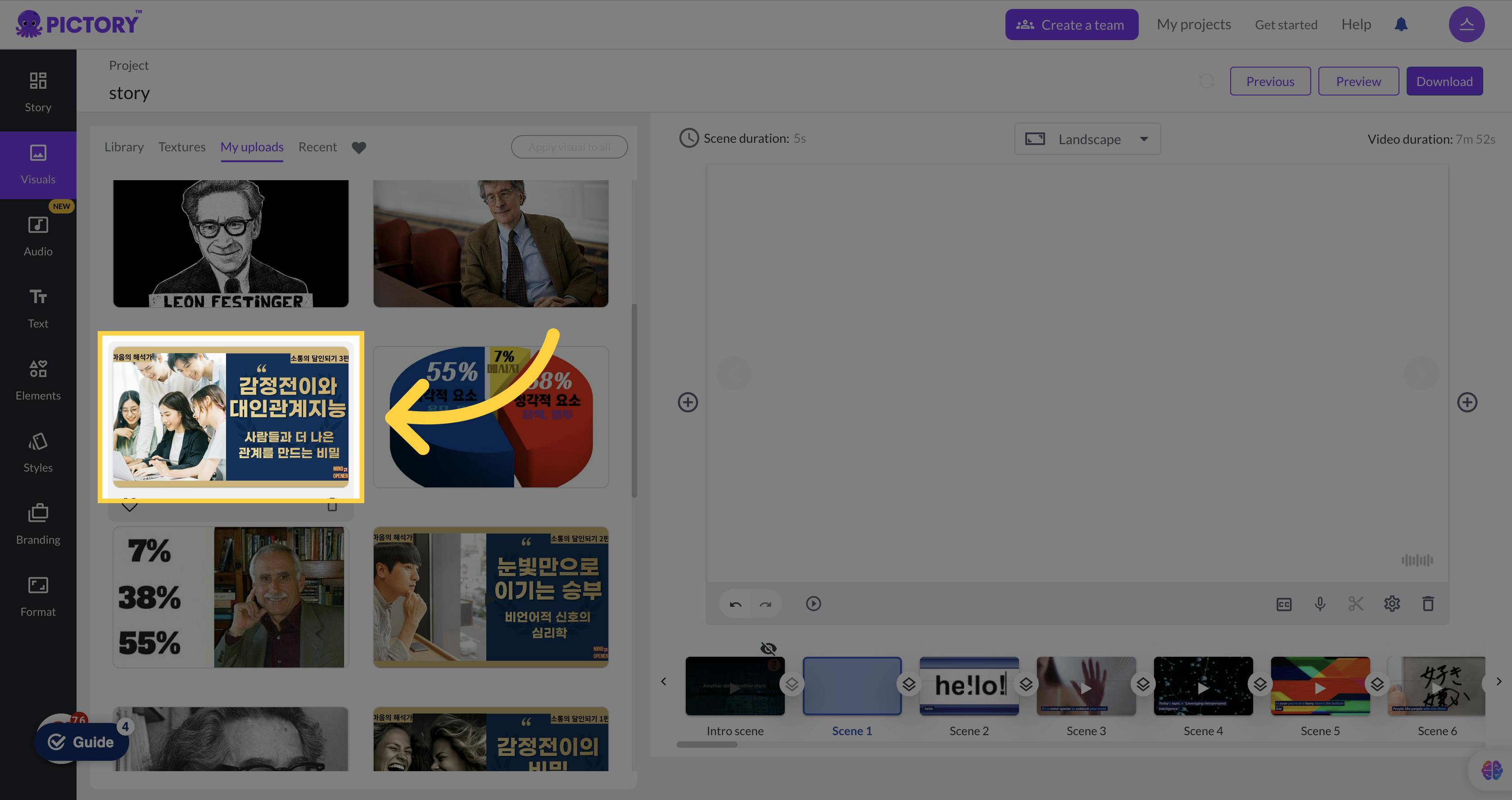Switch to the Library tab
Viewport: 1512px width, 800px height.
point(124,147)
